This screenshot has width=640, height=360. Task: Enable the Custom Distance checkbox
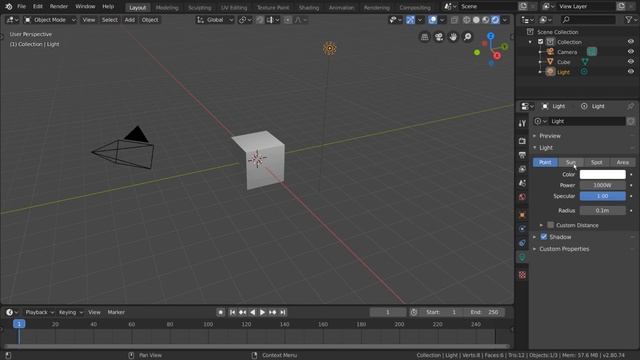[551, 225]
